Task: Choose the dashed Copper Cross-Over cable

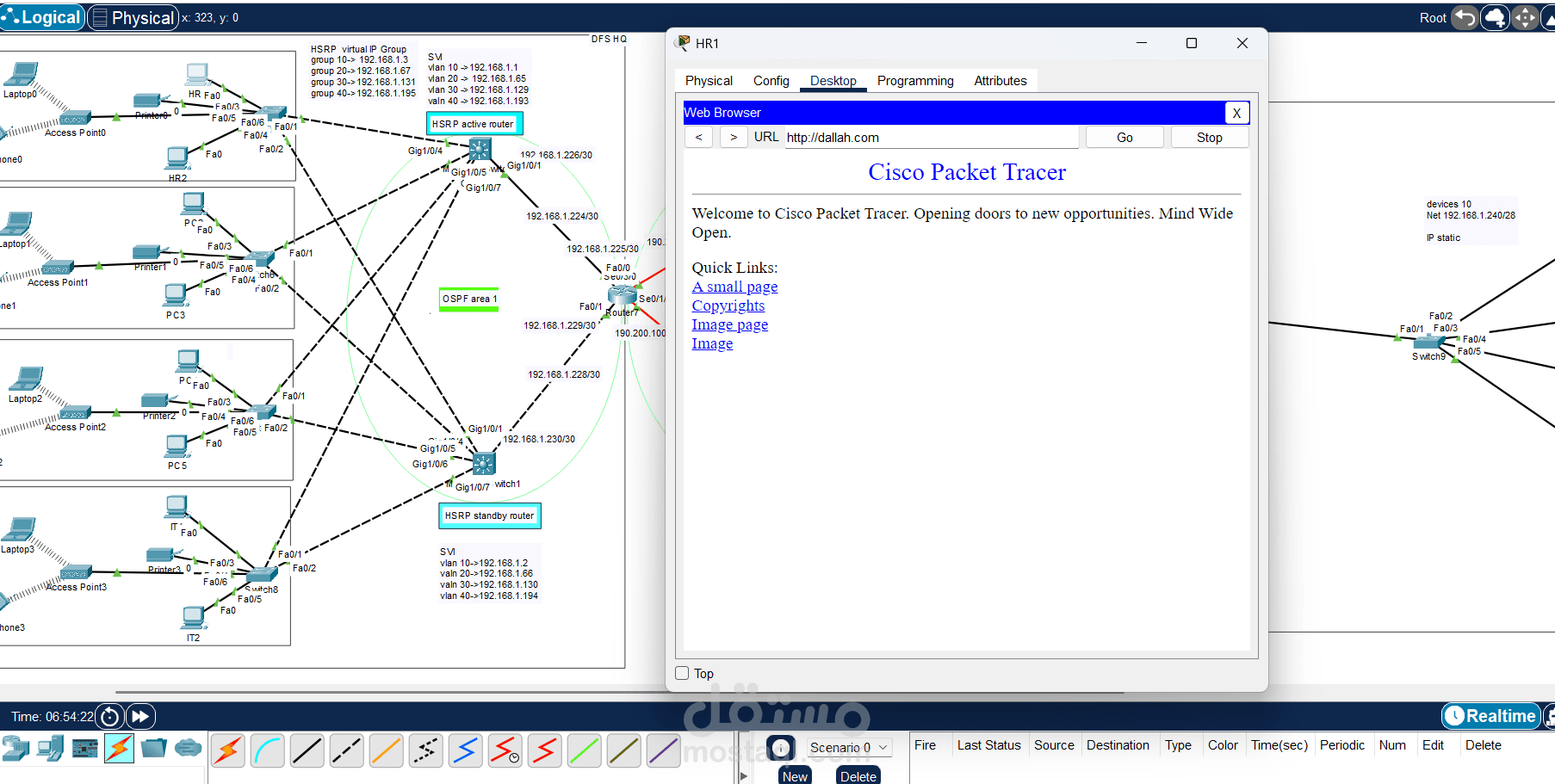Action: tap(347, 751)
